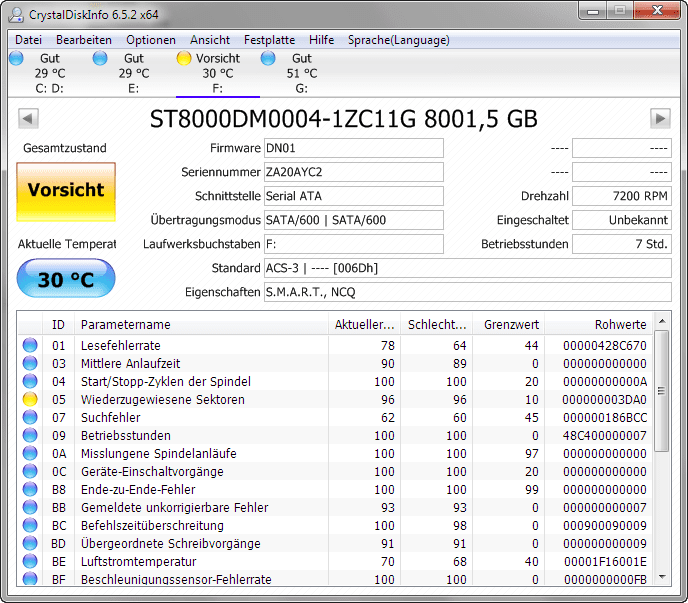Click yellow warning icon for Wiederzugewiesene Sektoren

coord(30,399)
